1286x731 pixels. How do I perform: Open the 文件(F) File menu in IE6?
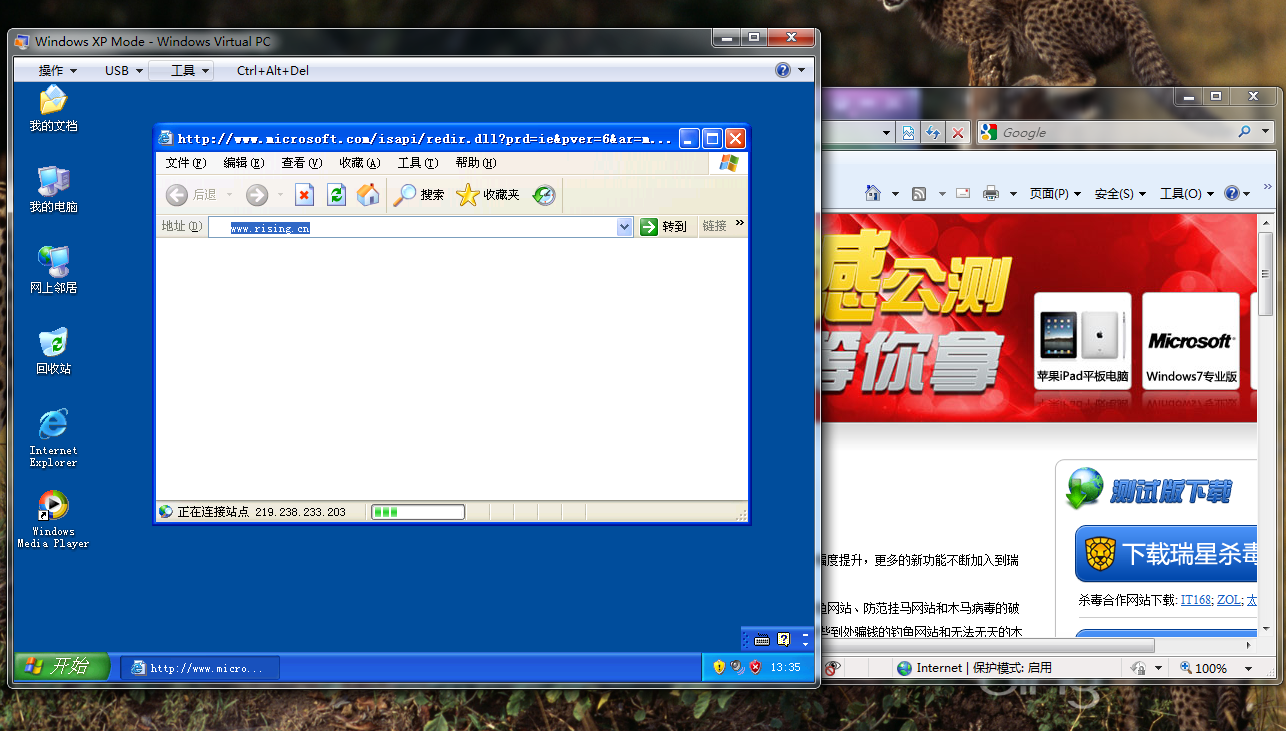tap(186, 163)
